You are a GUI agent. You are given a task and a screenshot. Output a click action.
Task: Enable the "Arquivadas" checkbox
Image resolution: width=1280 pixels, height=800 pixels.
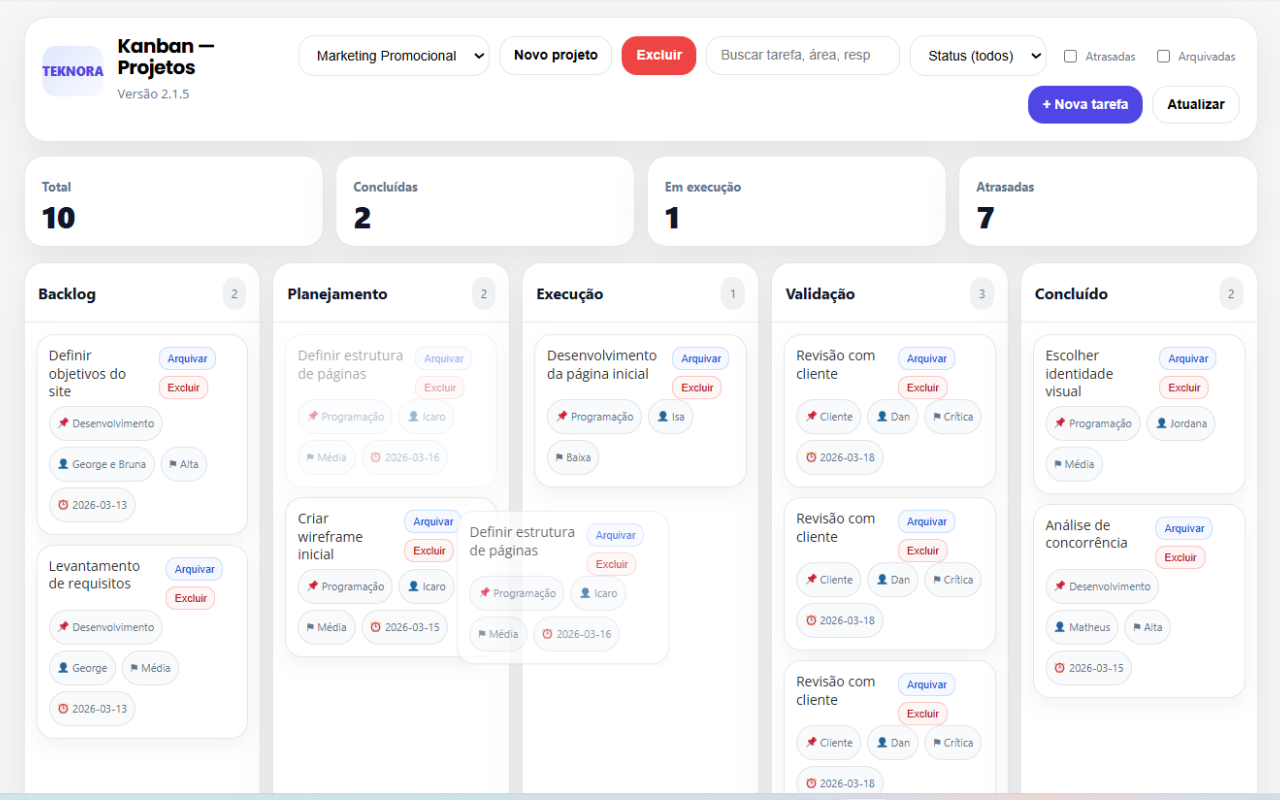pos(1163,56)
